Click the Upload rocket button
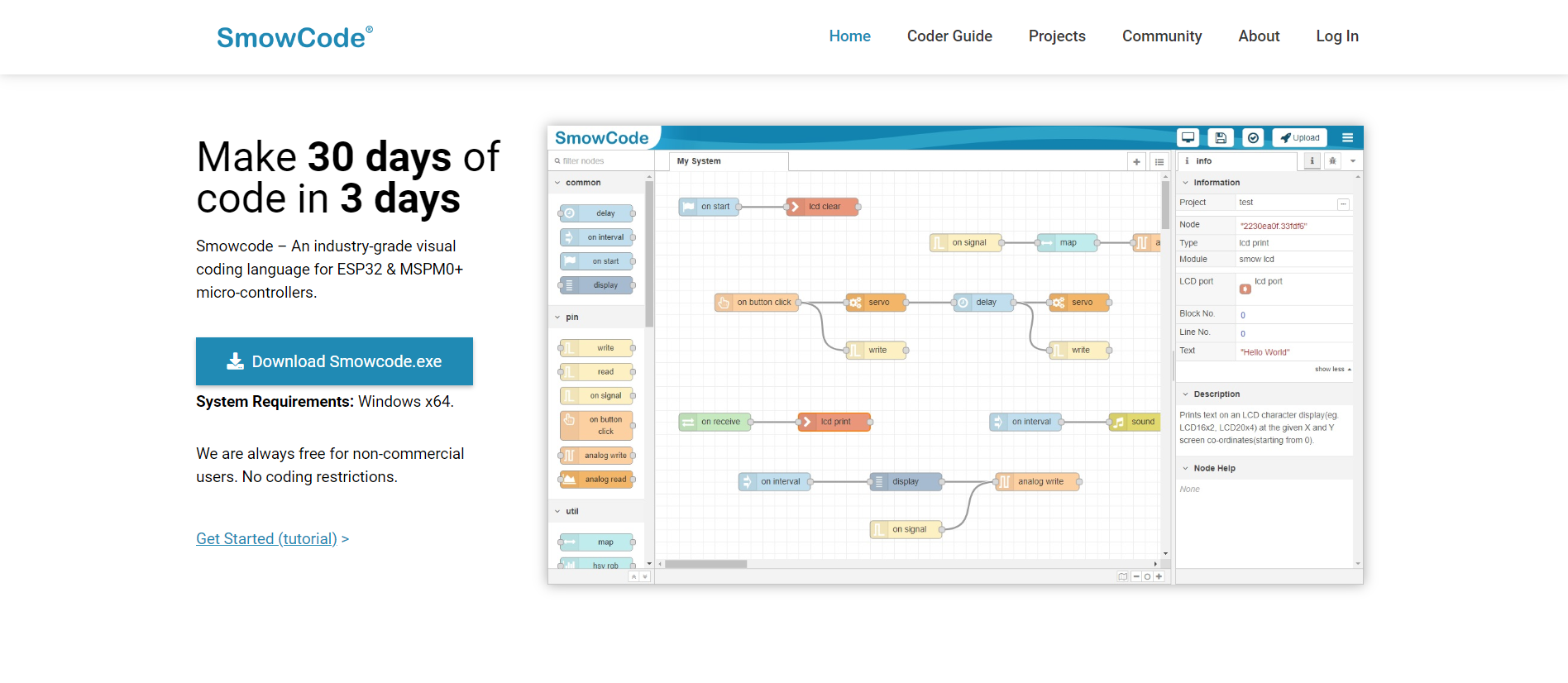Image resolution: width=1568 pixels, height=683 pixels. tap(1300, 138)
